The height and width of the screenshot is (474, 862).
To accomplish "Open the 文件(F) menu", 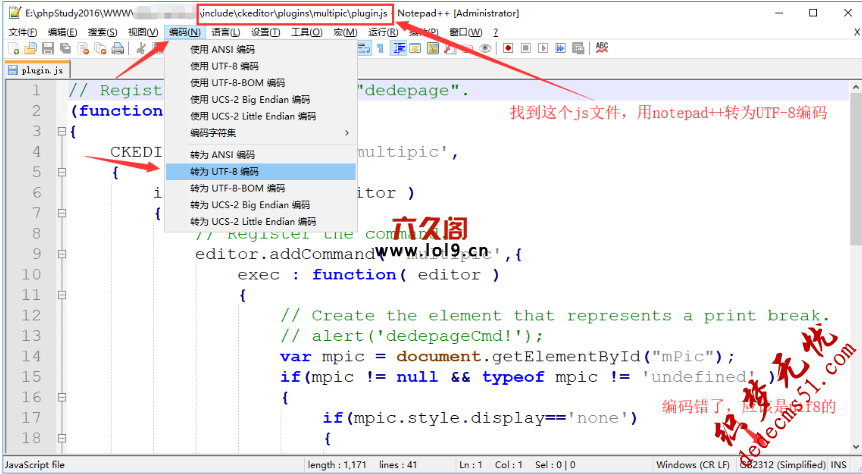I will 22,32.
